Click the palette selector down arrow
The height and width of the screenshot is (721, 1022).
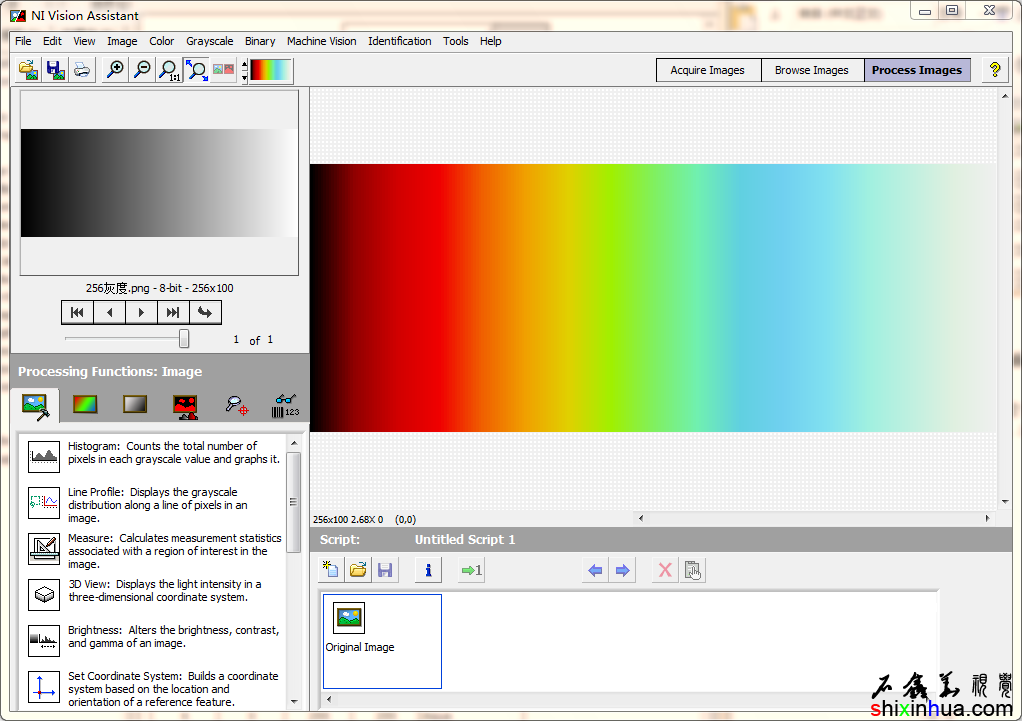[x=245, y=77]
